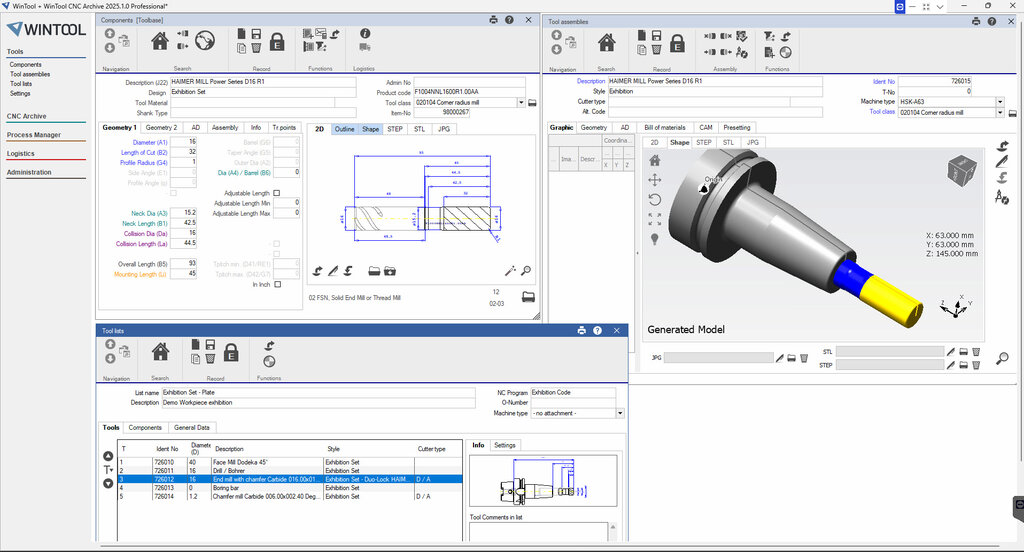Click the home icon in Components toolbar
The height and width of the screenshot is (552, 1024).
(x=159, y=42)
